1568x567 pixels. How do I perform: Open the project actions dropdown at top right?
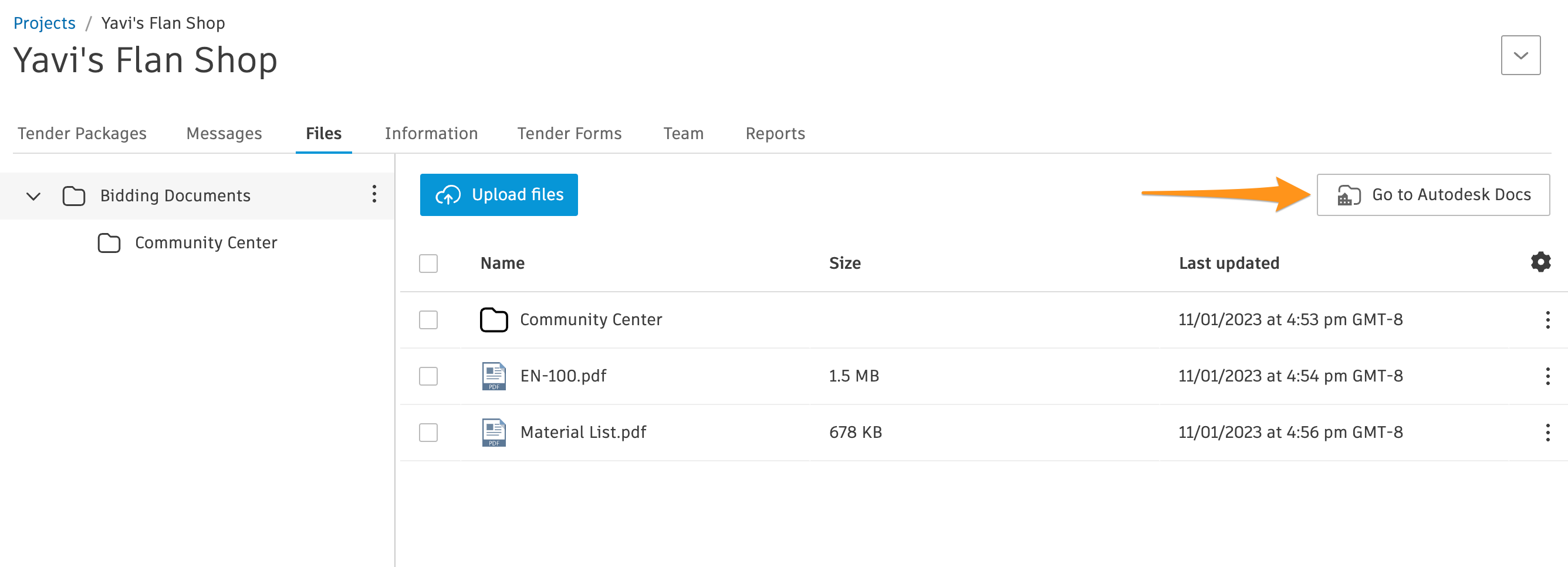tap(1520, 55)
